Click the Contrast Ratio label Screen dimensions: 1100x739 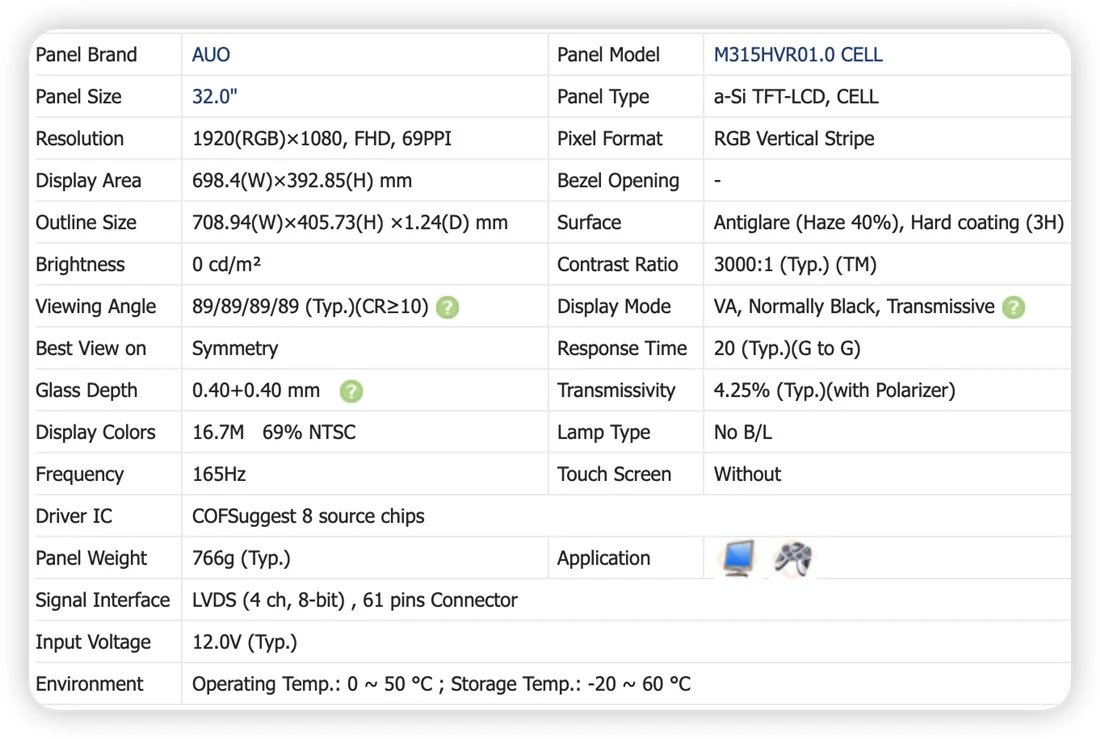tap(617, 265)
